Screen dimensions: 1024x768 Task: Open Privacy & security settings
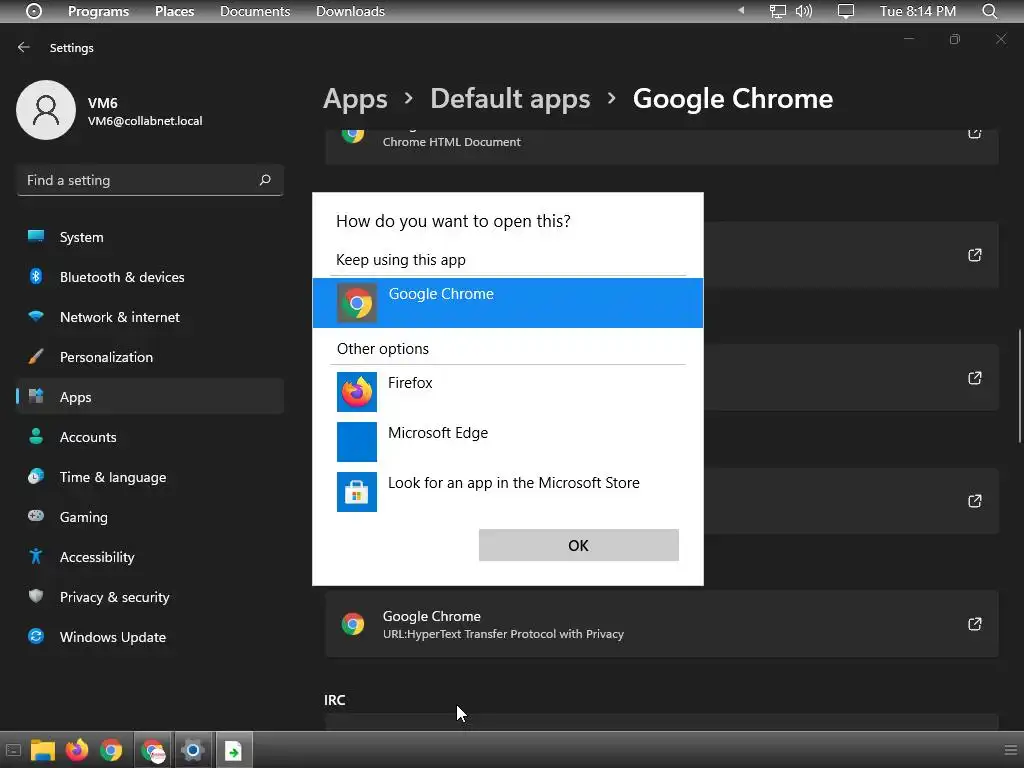(x=150, y=597)
